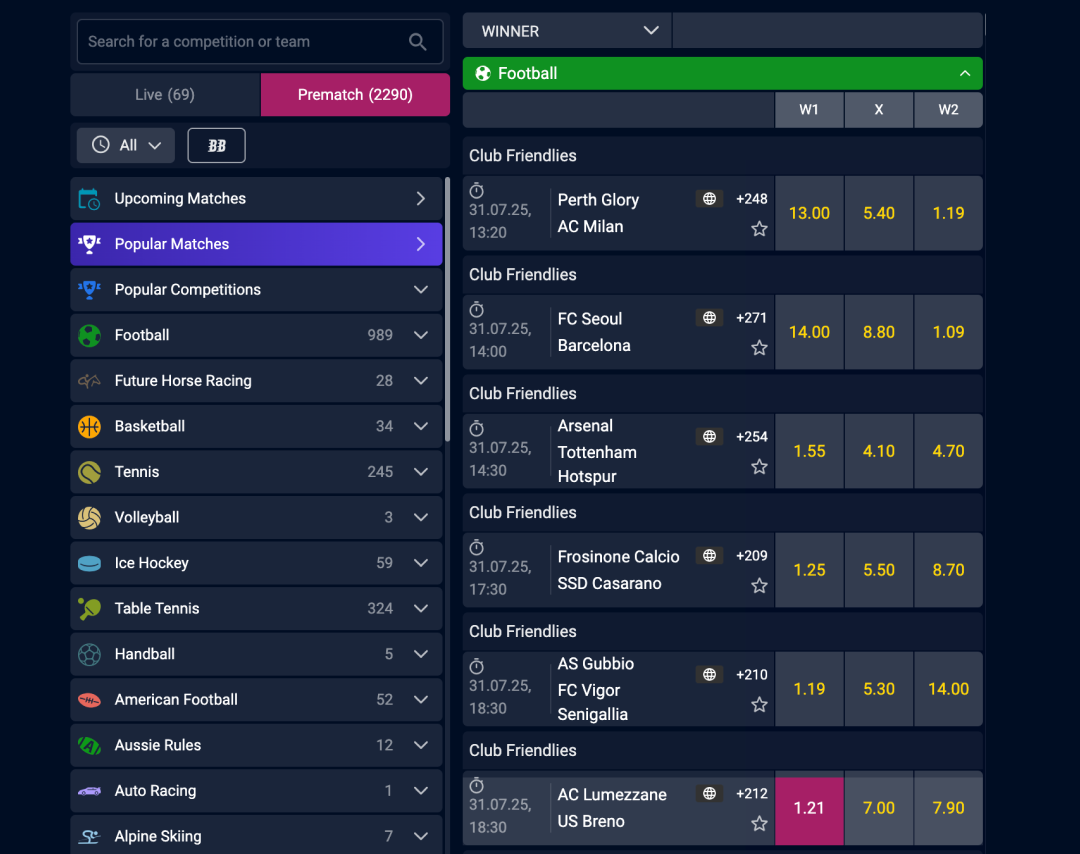Pick Arsenal W1 odds 1.55
Viewport: 1080px width, 854px height.
click(x=809, y=452)
